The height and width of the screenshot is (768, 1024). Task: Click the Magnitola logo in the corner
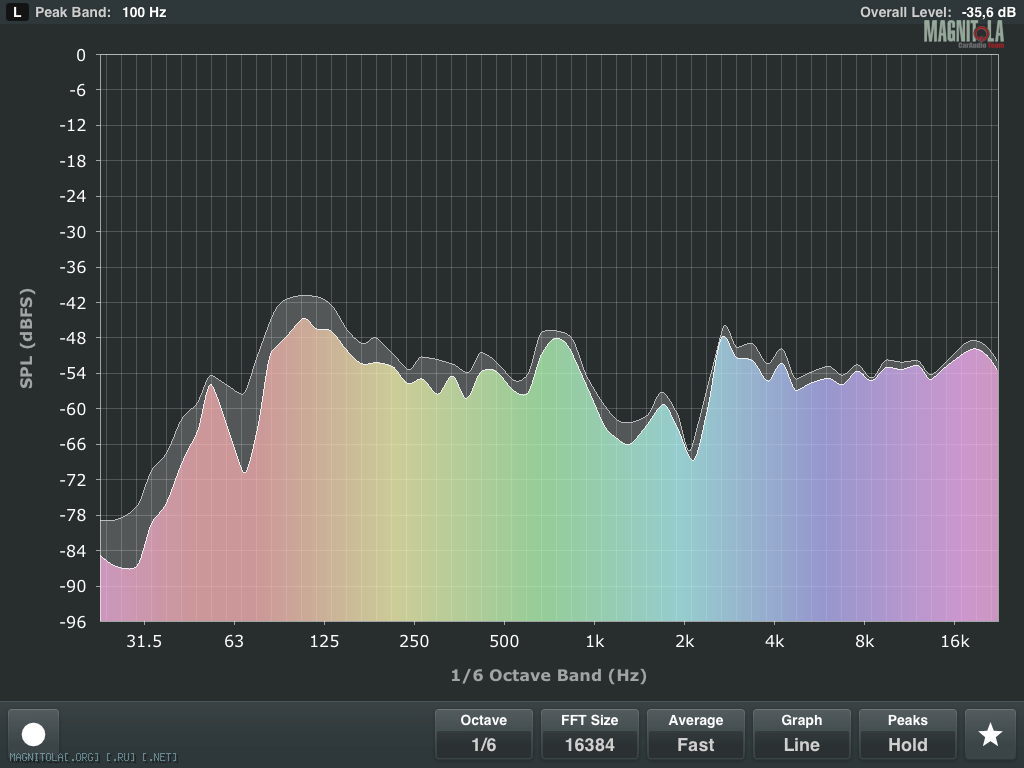coord(963,33)
